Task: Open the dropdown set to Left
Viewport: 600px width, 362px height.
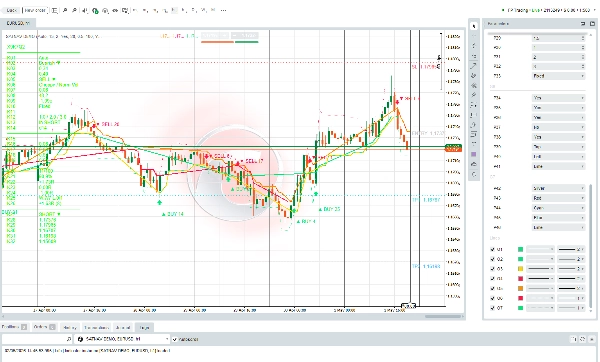Action: point(559,157)
